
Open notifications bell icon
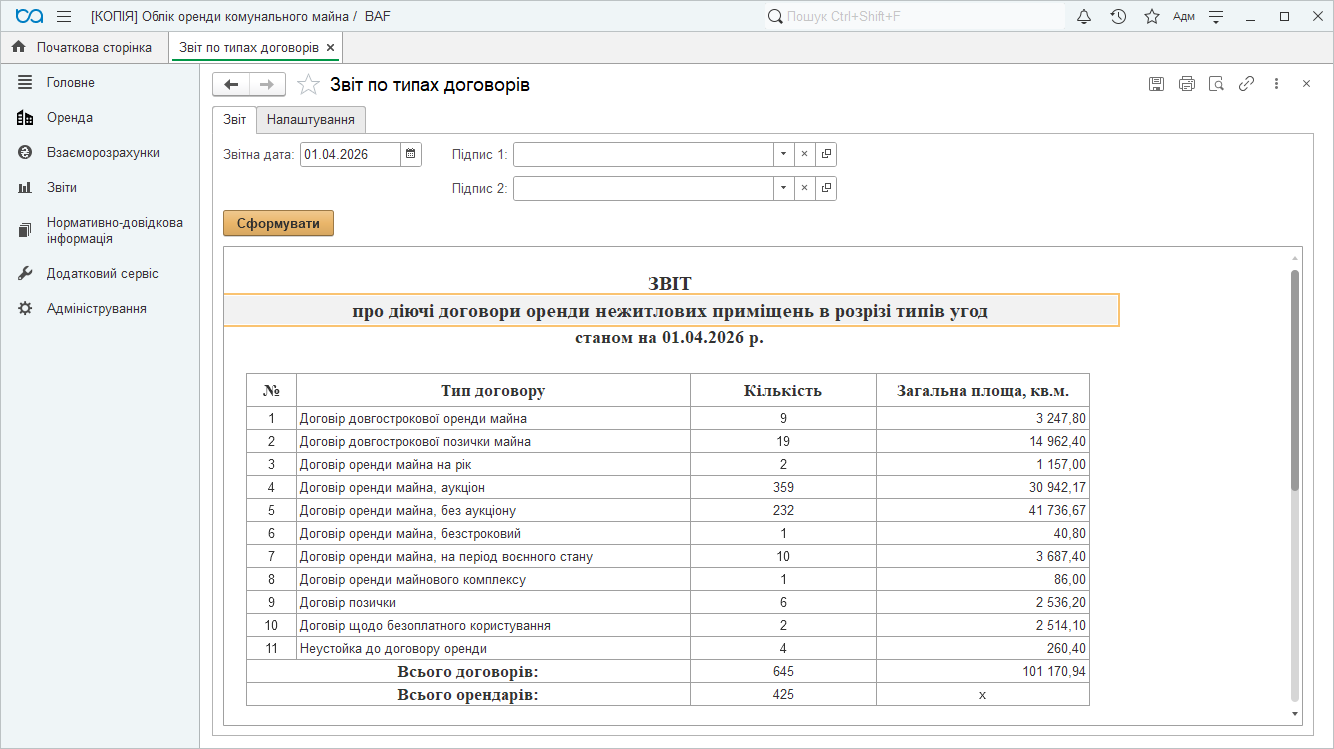[x=1084, y=16]
